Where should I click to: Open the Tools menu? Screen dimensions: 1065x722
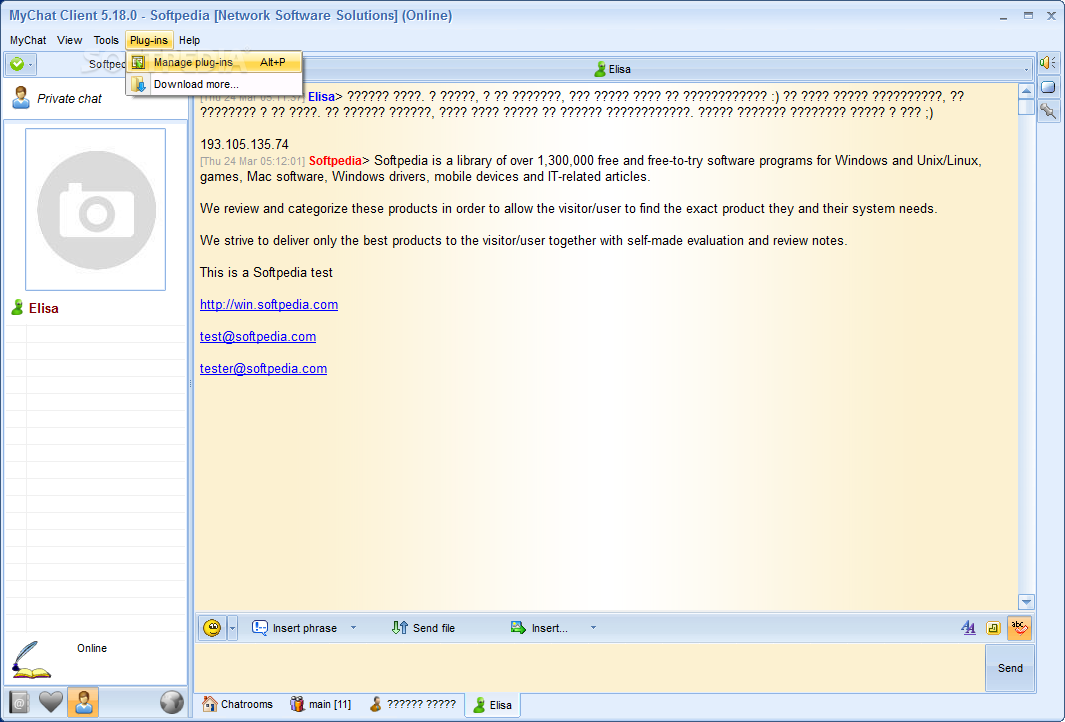tap(106, 40)
